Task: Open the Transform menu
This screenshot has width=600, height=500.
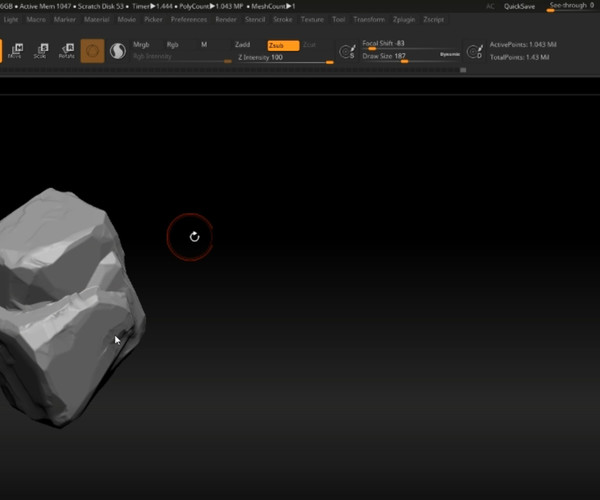Action: [369, 19]
